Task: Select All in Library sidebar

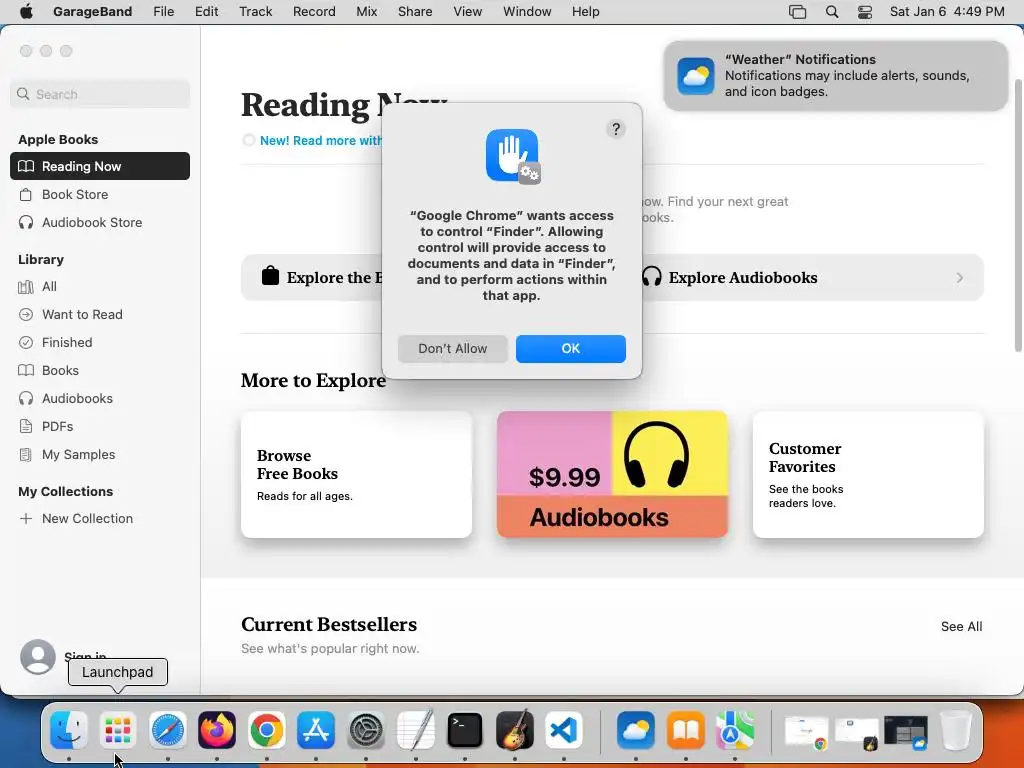Action: 100,286
